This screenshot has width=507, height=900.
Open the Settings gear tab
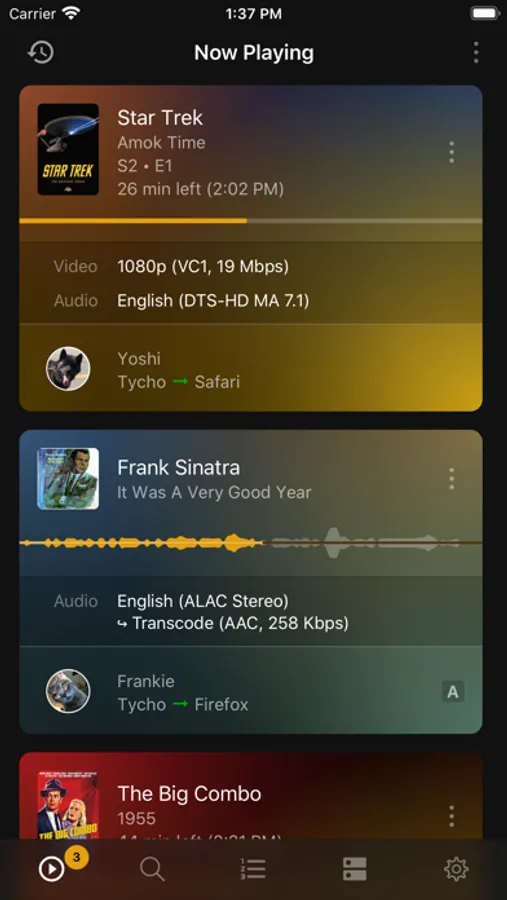[x=456, y=870]
